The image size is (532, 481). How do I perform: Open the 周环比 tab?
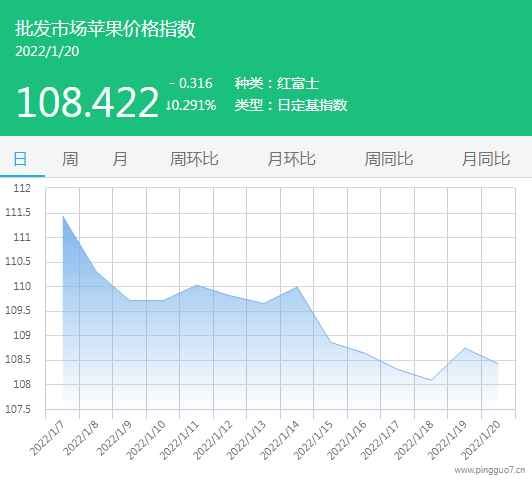[x=194, y=159]
